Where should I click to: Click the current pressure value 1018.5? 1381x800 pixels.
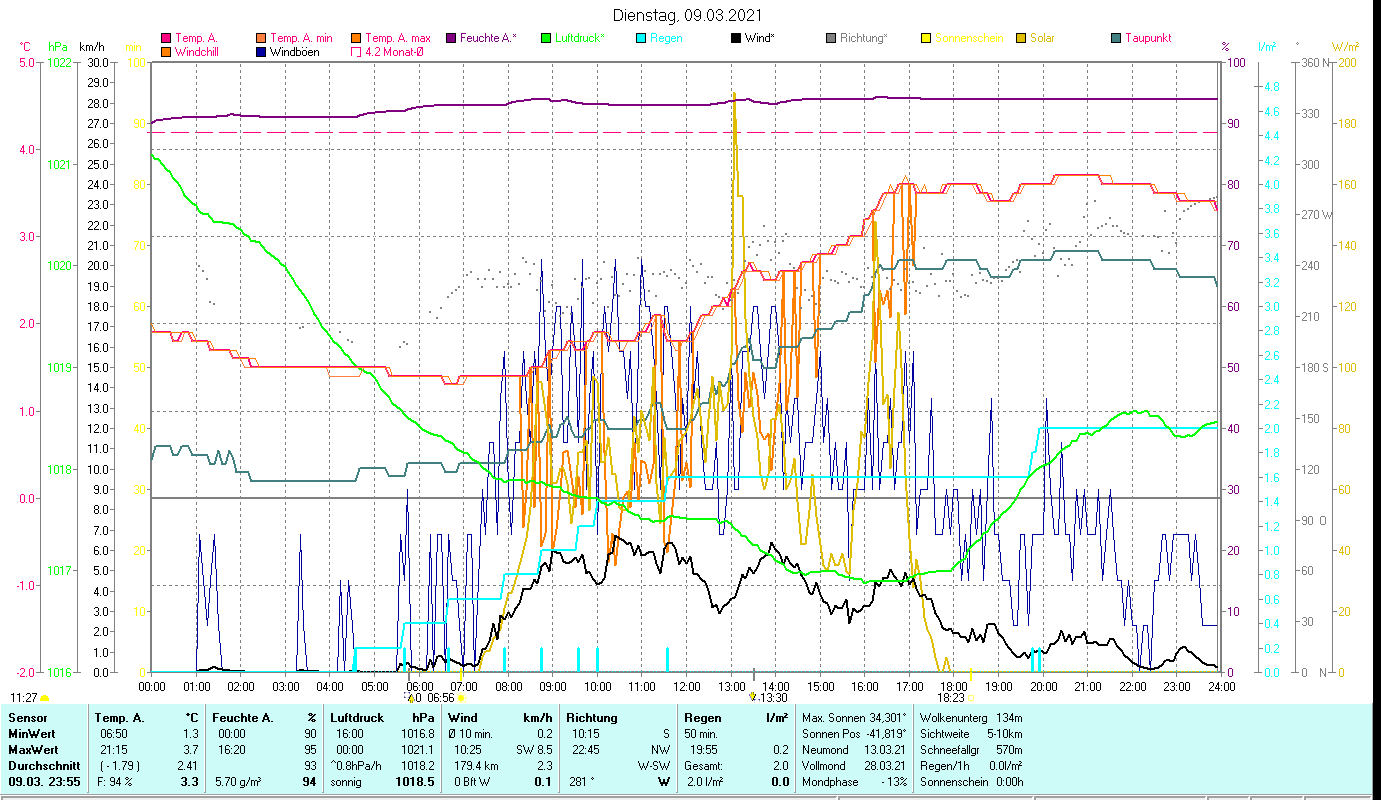click(416, 781)
